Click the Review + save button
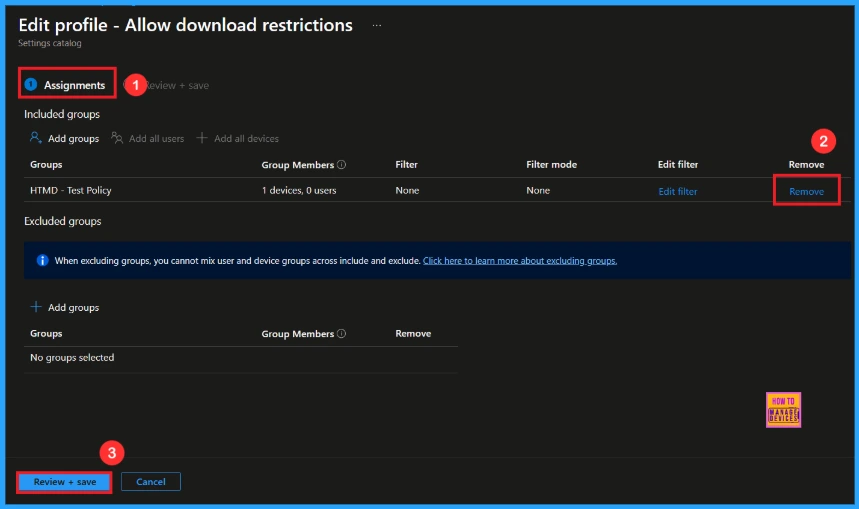This screenshot has width=859, height=509. point(65,482)
